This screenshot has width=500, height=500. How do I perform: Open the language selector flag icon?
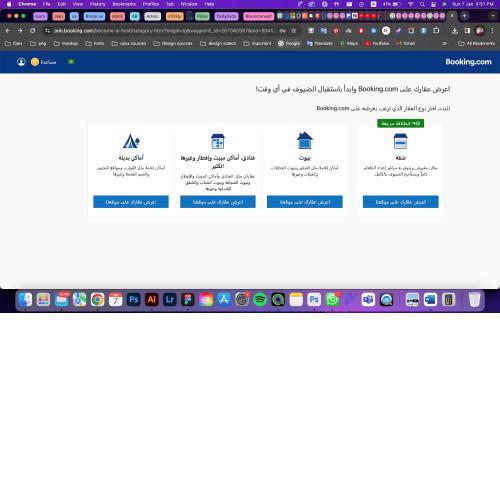click(71, 62)
